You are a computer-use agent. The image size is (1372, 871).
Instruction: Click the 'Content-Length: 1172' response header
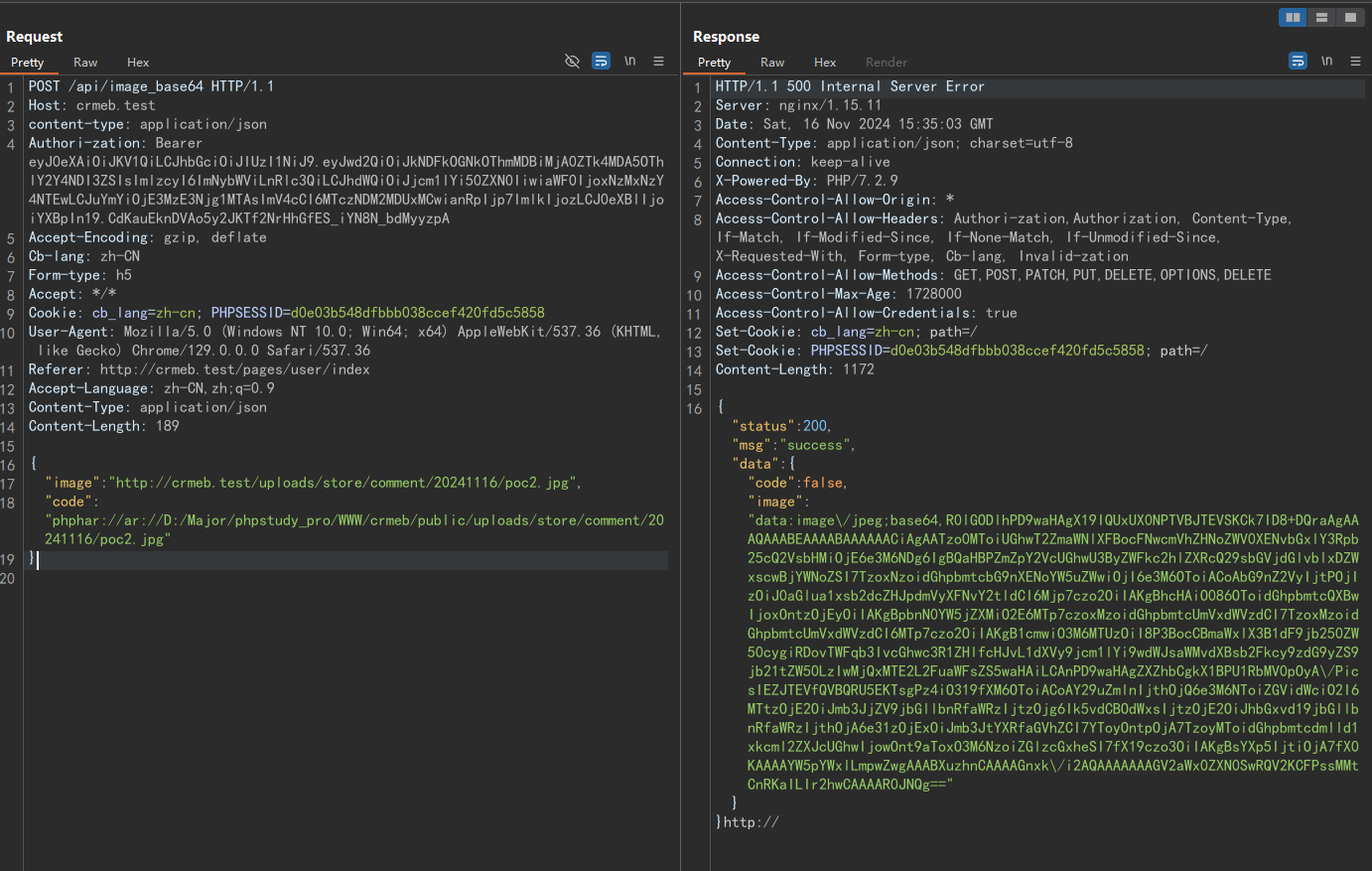pyautogui.click(x=794, y=369)
